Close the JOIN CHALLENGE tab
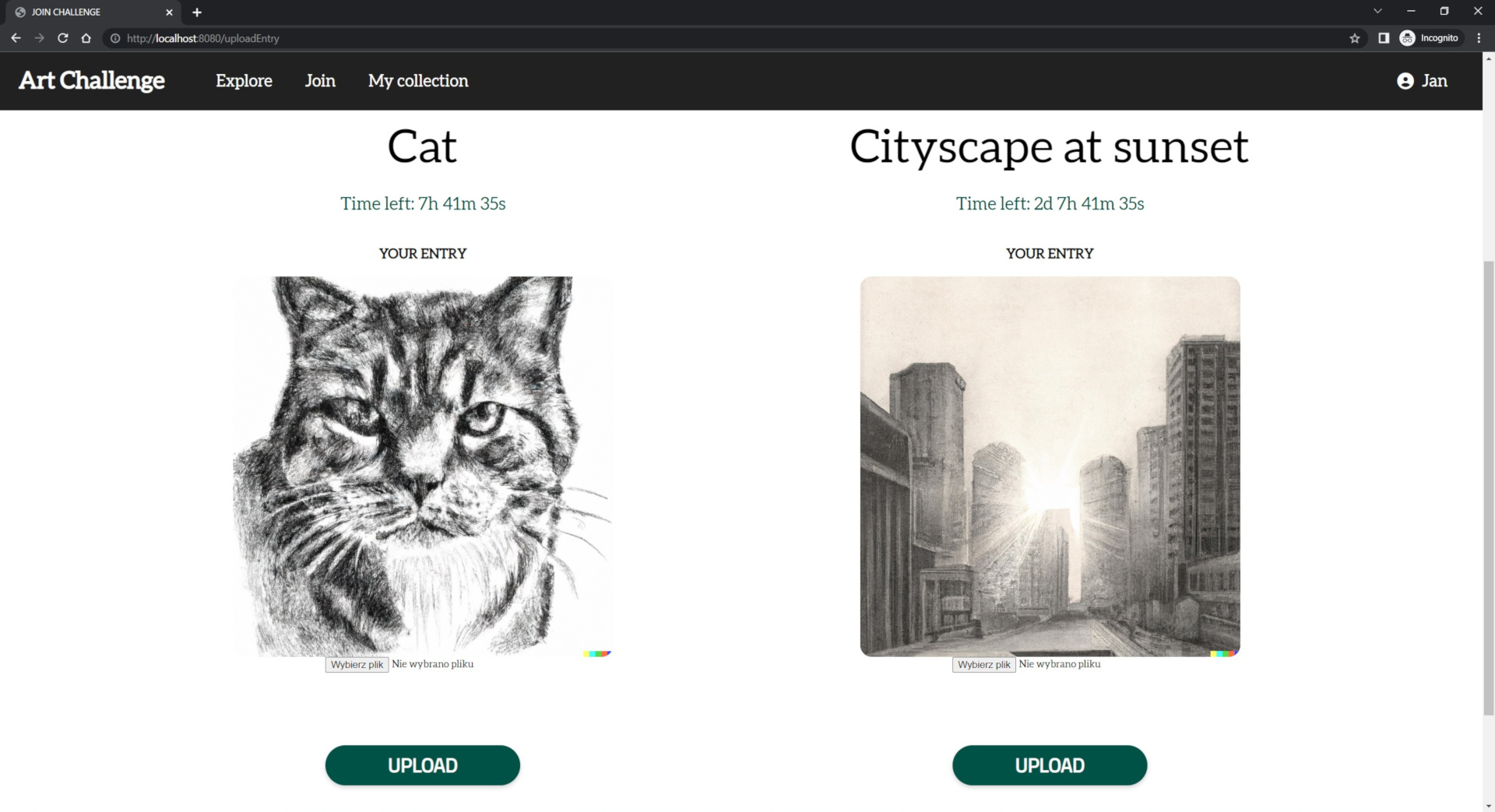The height and width of the screenshot is (812, 1495). [169, 12]
